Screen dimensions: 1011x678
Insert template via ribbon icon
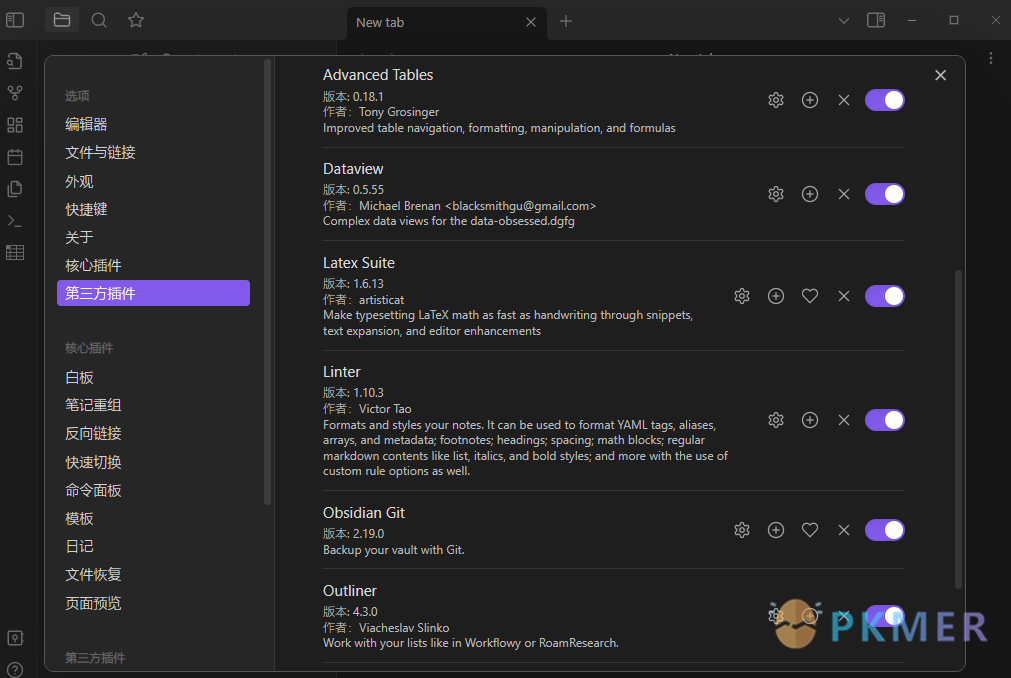pos(15,188)
